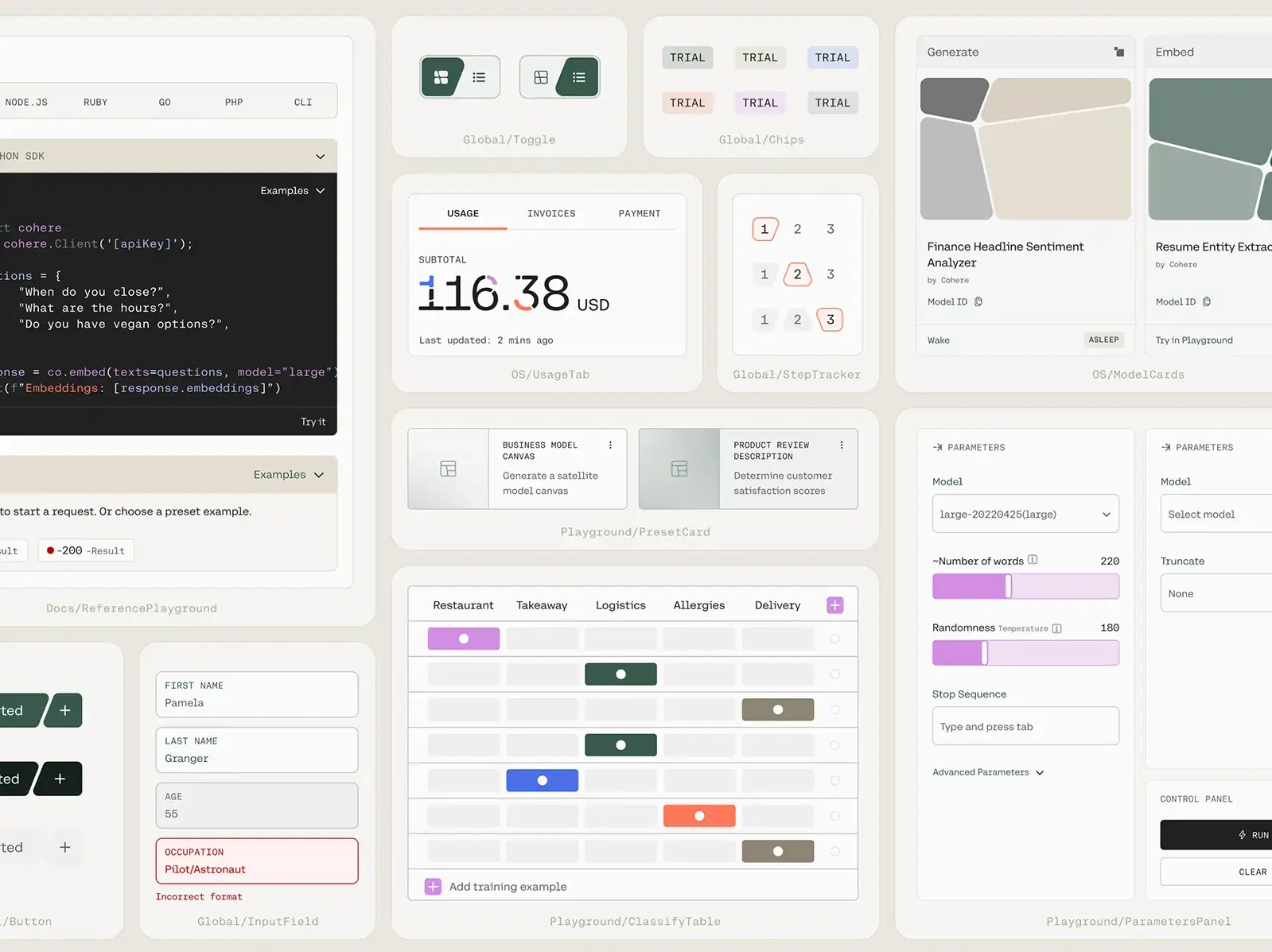Copy Model ID on Finance Headline card

click(978, 302)
